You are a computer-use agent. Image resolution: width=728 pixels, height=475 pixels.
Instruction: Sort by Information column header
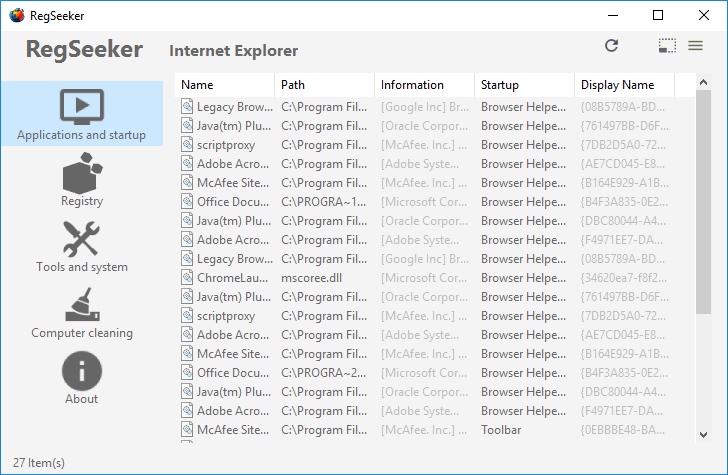click(x=424, y=85)
